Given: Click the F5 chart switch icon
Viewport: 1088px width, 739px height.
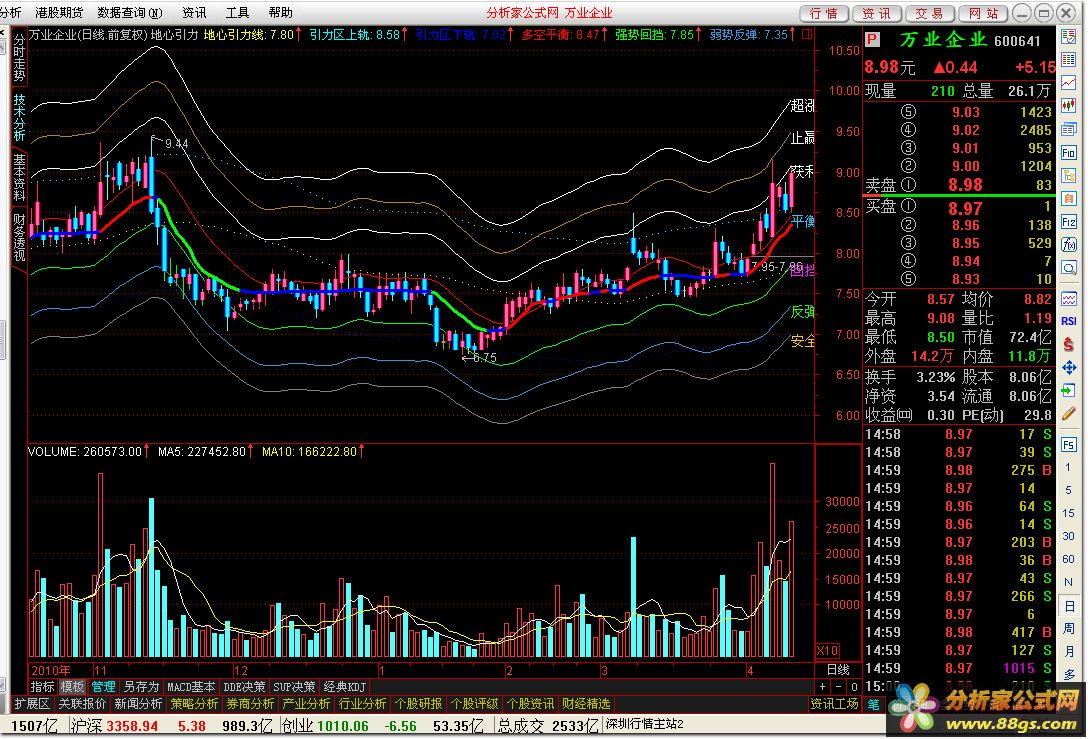Looking at the screenshot, I should (1069, 445).
